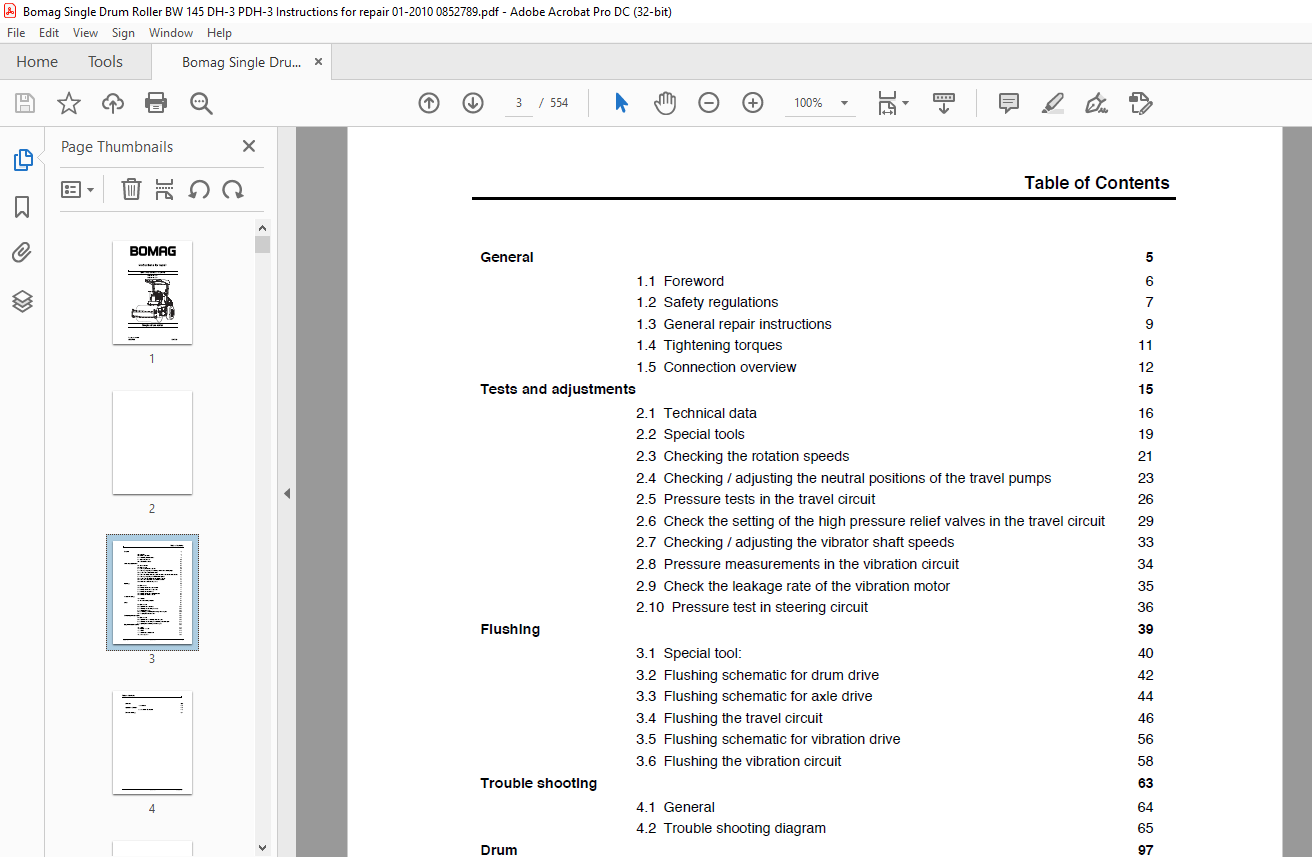Viewport: 1312px width, 857px height.
Task: Click the stamp tool icon
Action: 1140,103
